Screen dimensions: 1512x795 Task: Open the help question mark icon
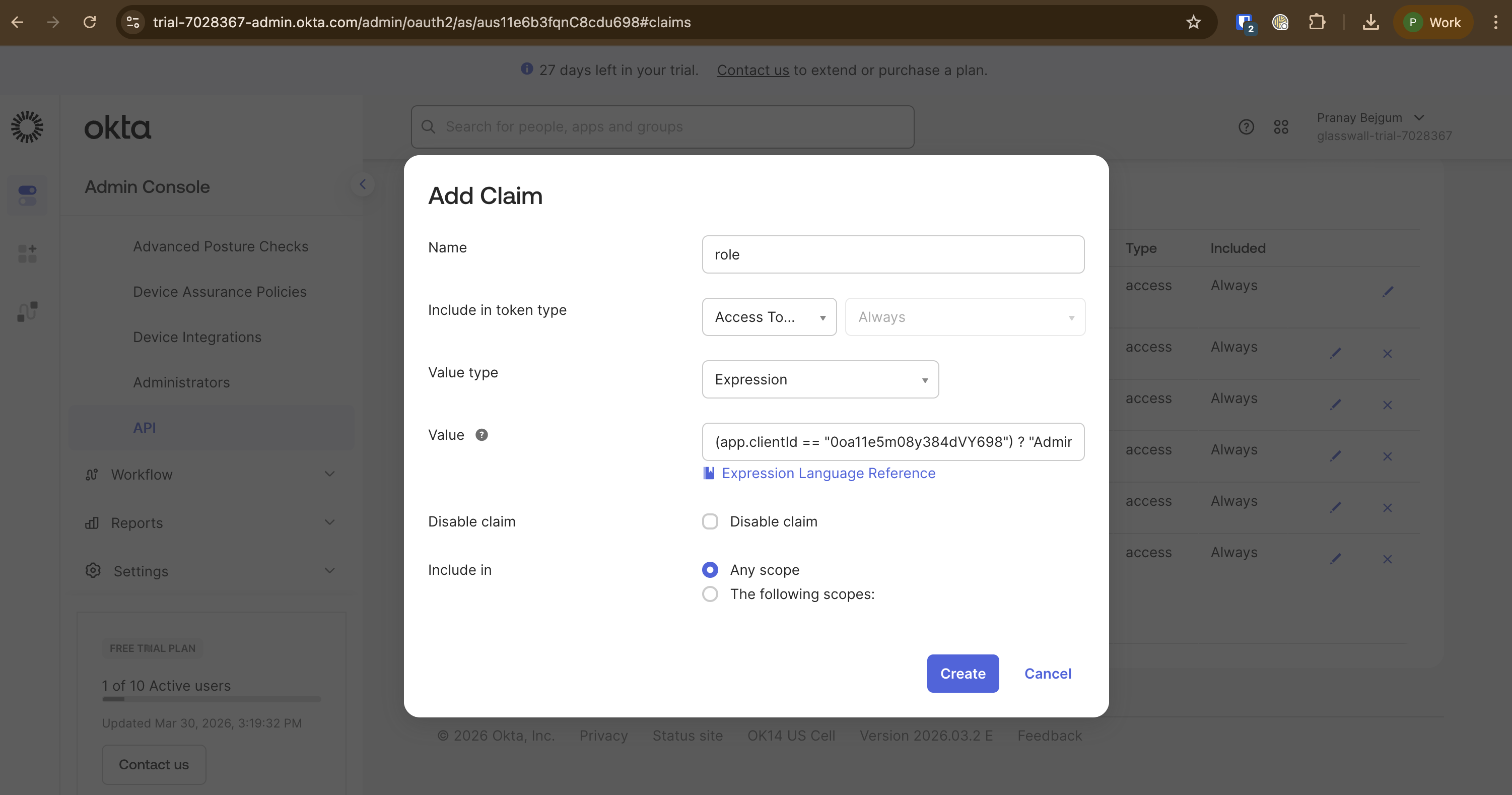1247,126
